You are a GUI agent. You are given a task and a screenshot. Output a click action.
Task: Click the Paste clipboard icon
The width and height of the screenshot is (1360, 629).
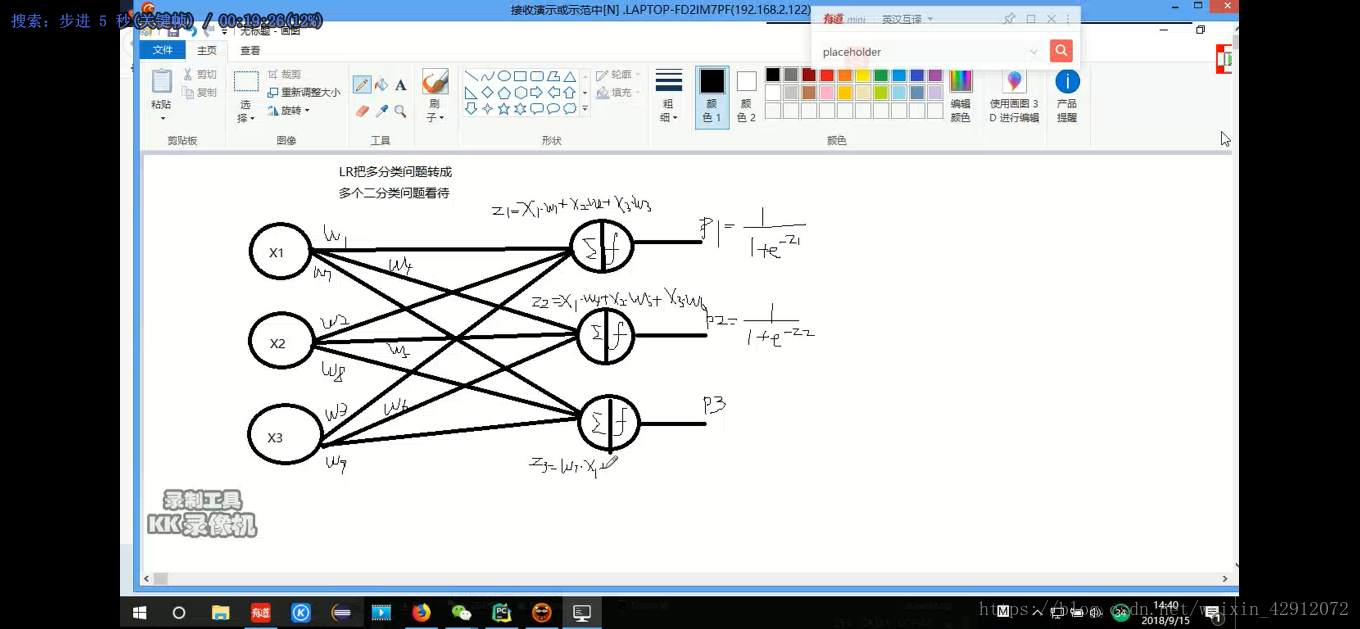(x=161, y=80)
